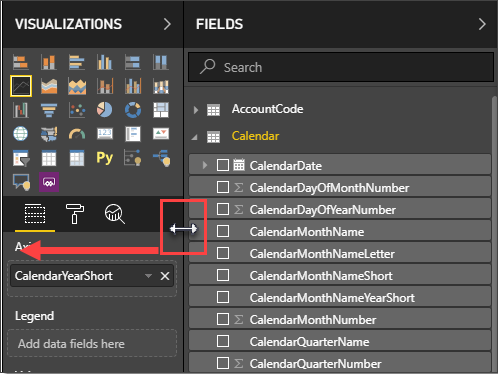
Task: Remove CalendarYearShort from the Axis
Action: click(x=165, y=276)
